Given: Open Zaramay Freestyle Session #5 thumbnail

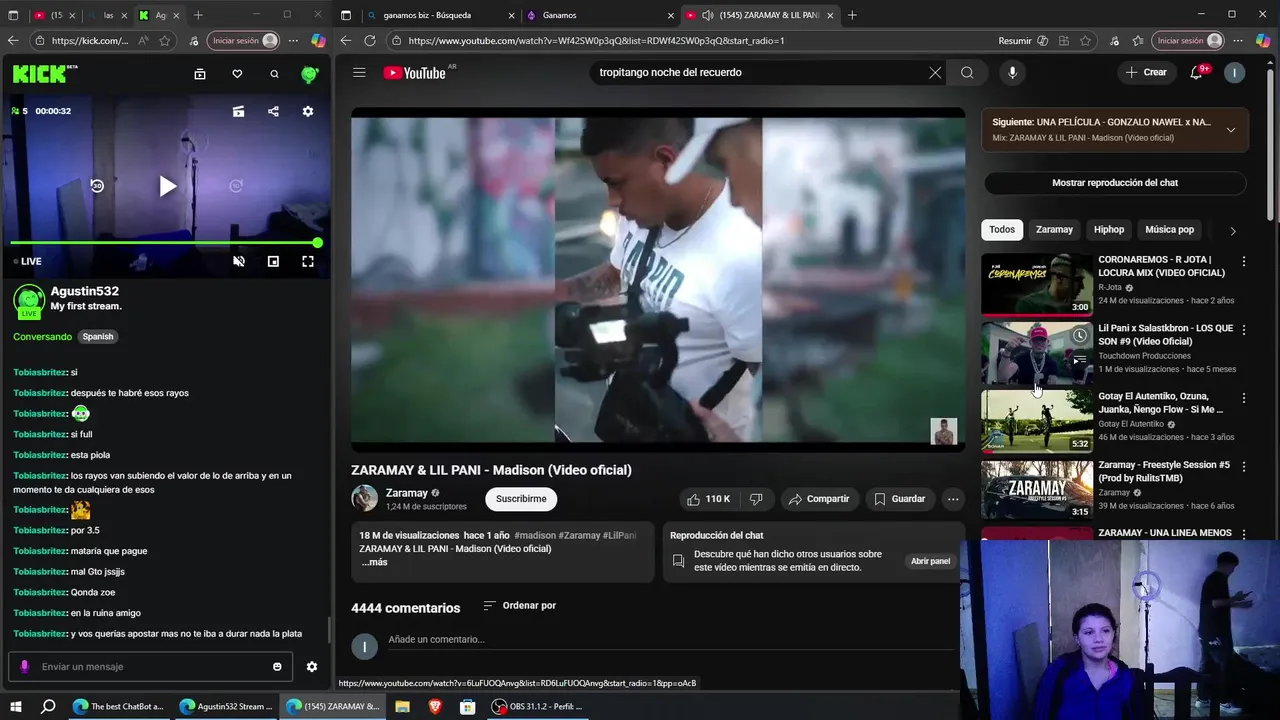Looking at the screenshot, I should click(x=1037, y=489).
